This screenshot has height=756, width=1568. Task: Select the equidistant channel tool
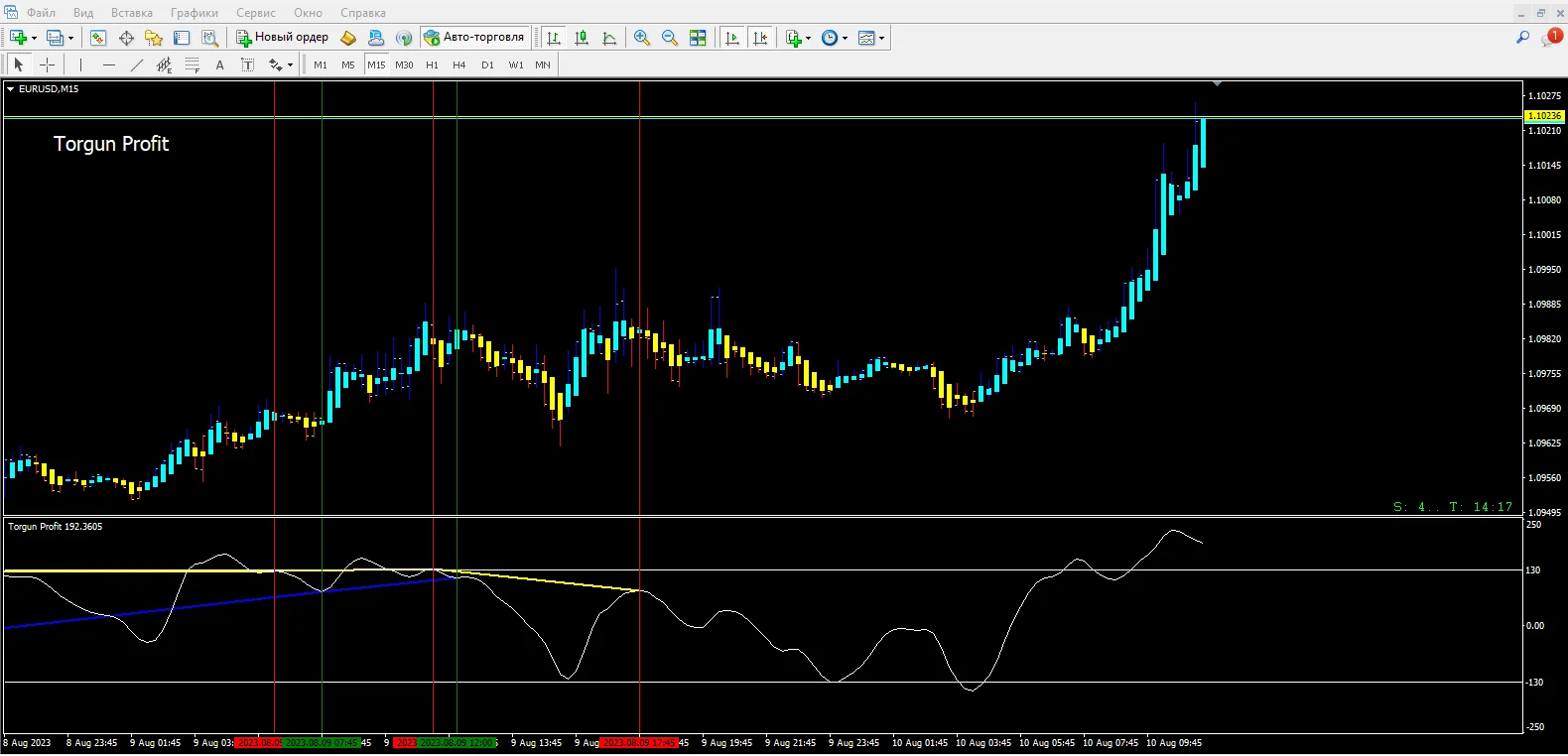point(165,64)
